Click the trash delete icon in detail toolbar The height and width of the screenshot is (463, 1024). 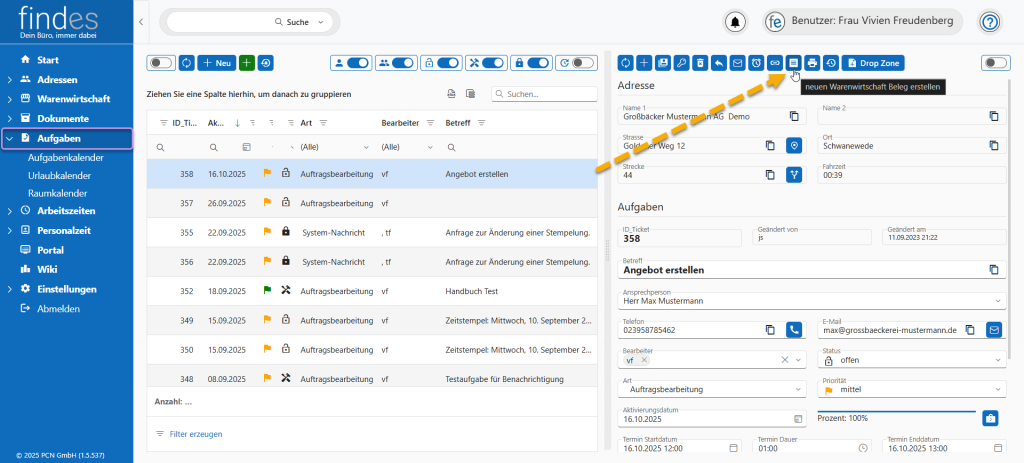coord(700,63)
